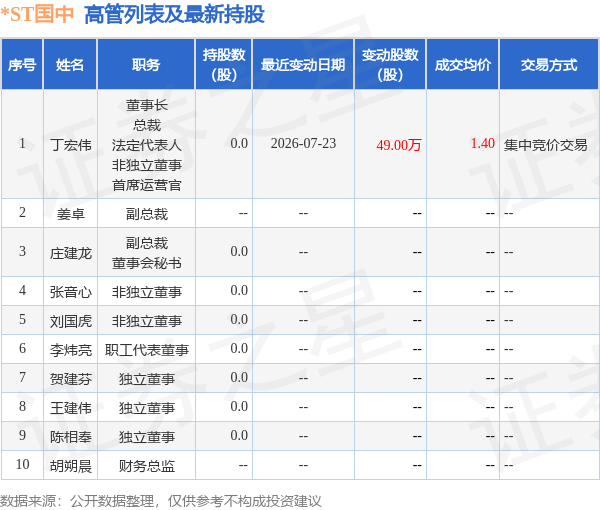Select the 变动股数(股) column header

[390, 65]
